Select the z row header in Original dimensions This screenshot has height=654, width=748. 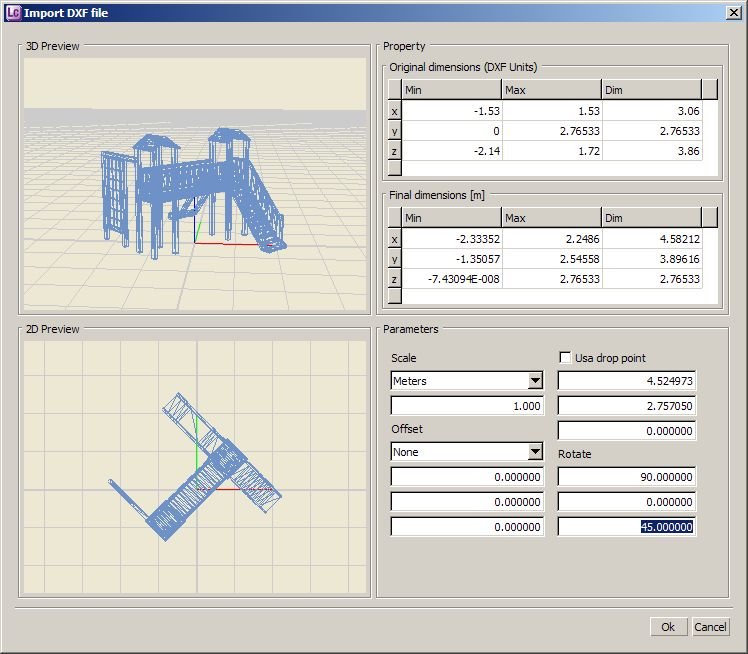tap(395, 151)
